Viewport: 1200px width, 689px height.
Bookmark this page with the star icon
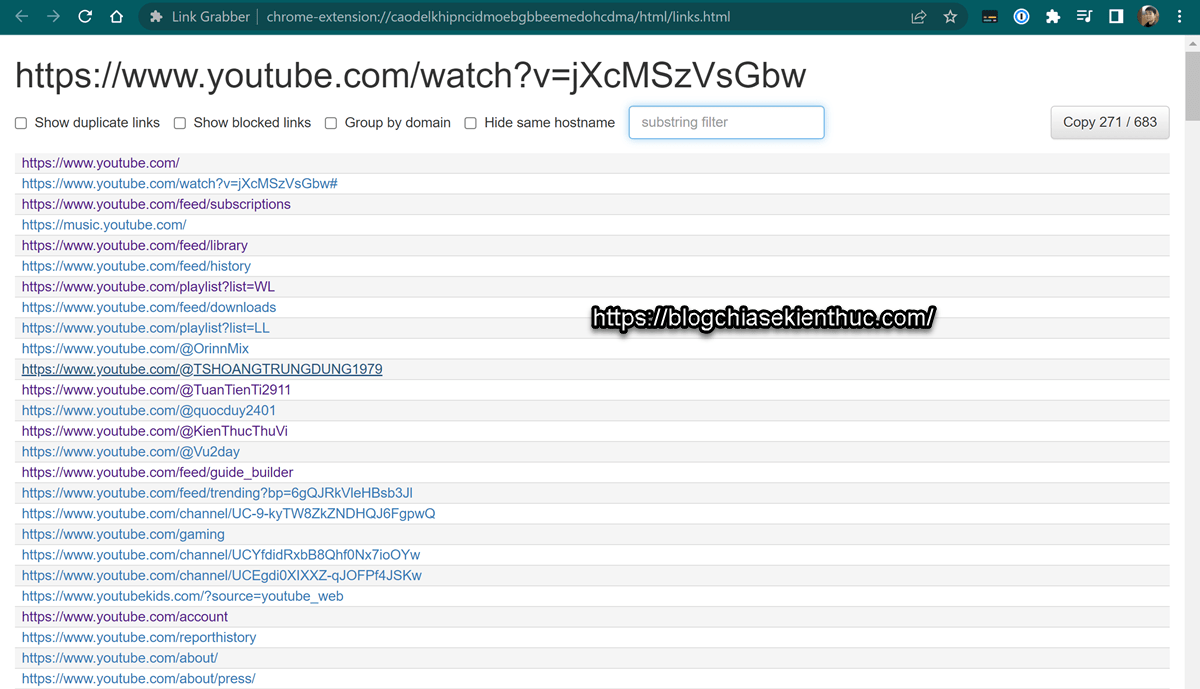(x=950, y=17)
